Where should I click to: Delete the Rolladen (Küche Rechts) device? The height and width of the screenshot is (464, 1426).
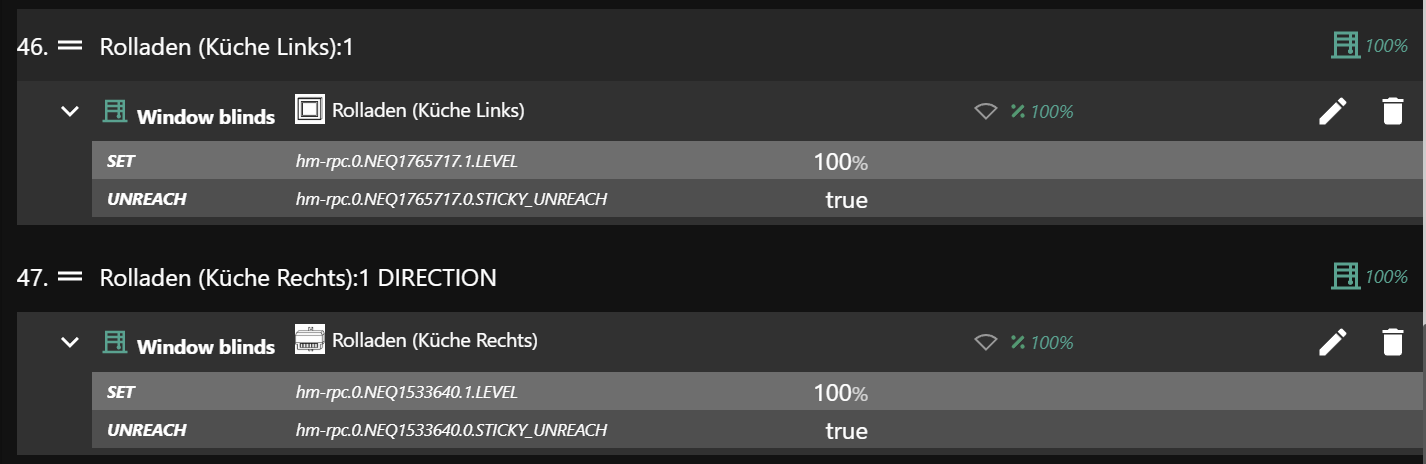(x=1392, y=342)
